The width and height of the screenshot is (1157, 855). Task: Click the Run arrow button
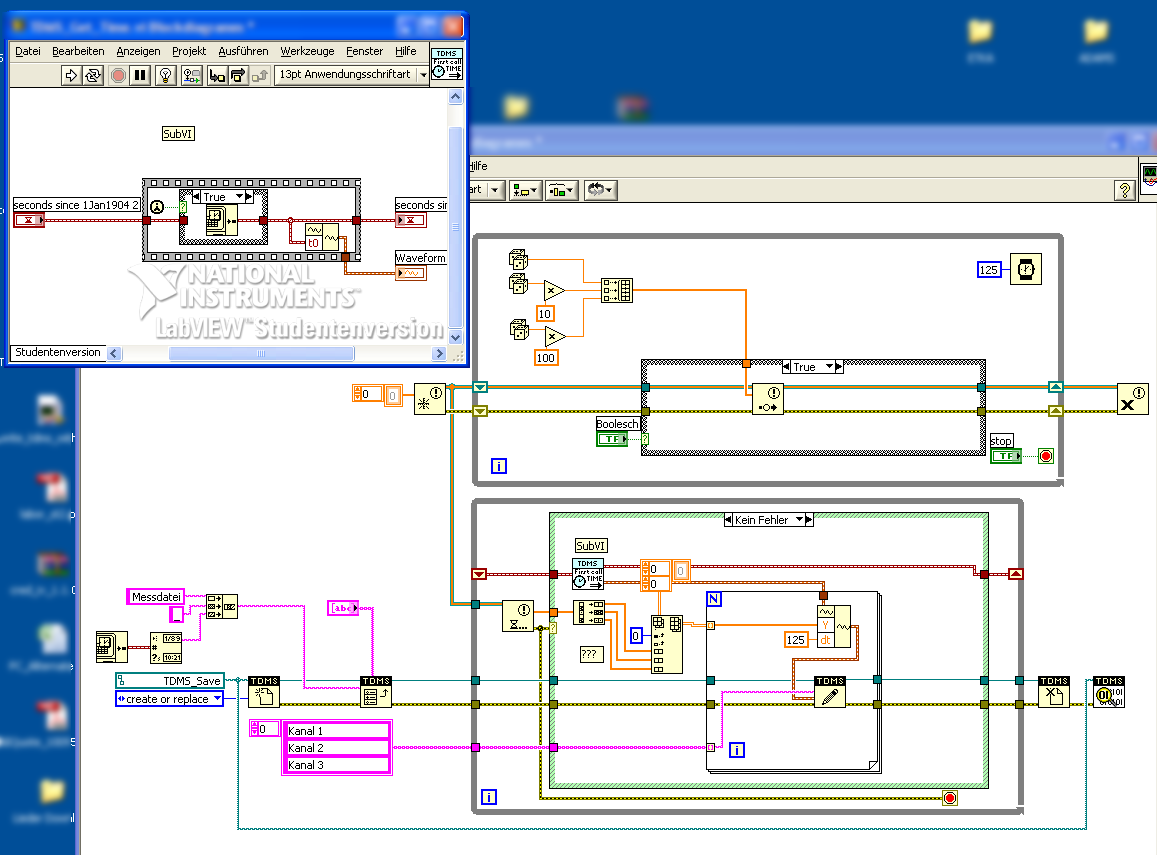pos(71,75)
